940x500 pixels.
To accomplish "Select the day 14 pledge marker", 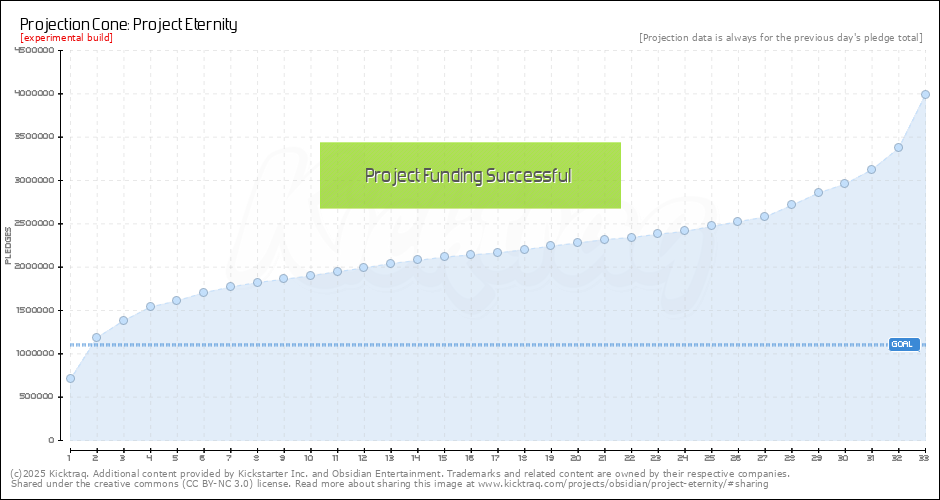I will pos(417,260).
